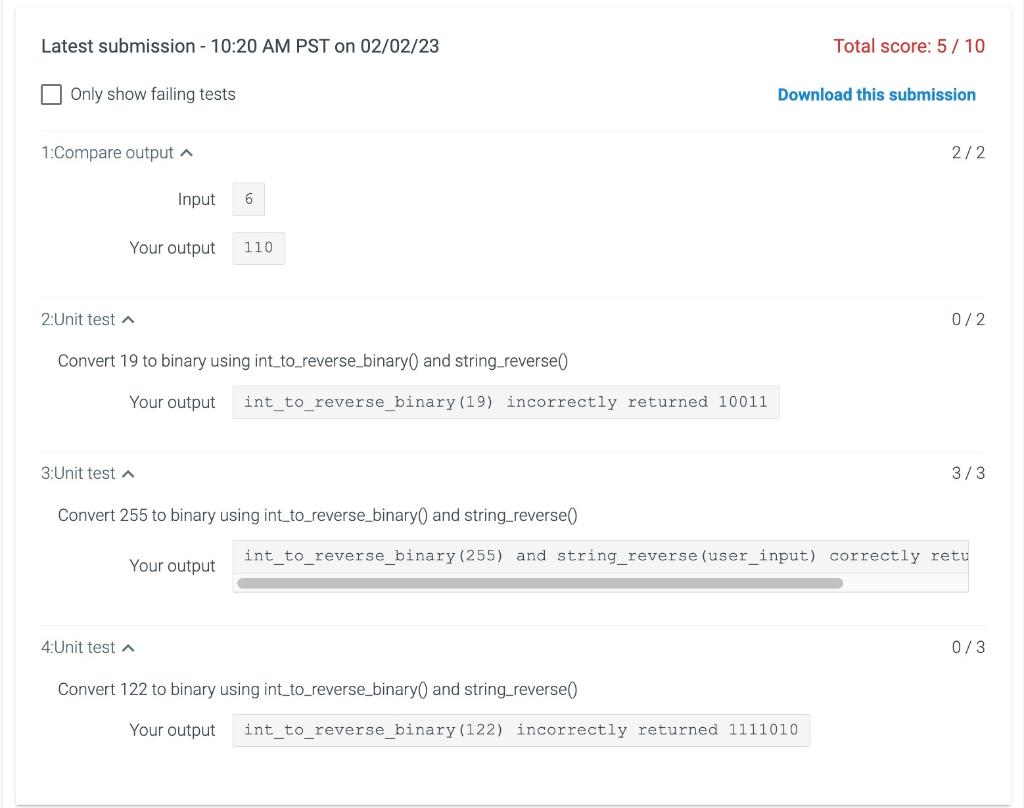Click the 0 / 3 score for test 4
1024x808 pixels.
[968, 647]
